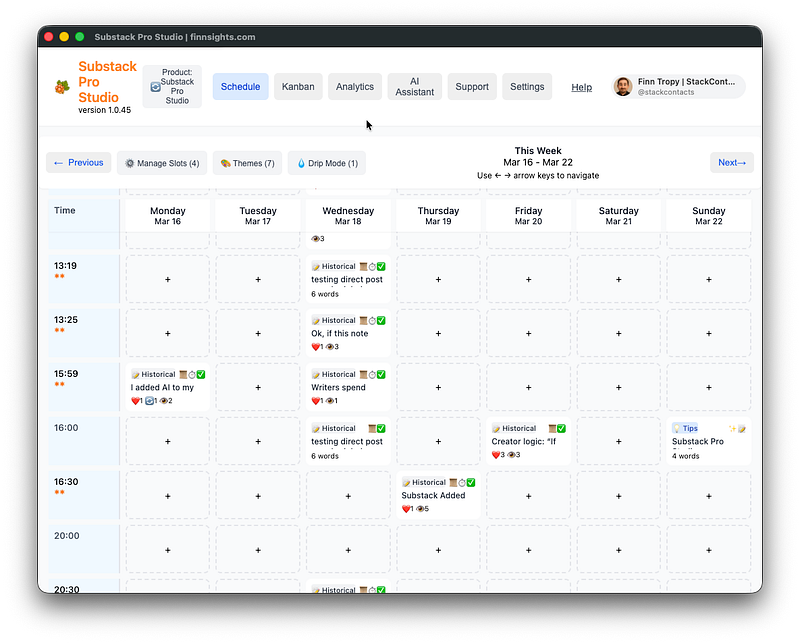Viewport: 800px width, 643px height.
Task: Click pencil edit icon on Tips card
Action: click(x=742, y=429)
